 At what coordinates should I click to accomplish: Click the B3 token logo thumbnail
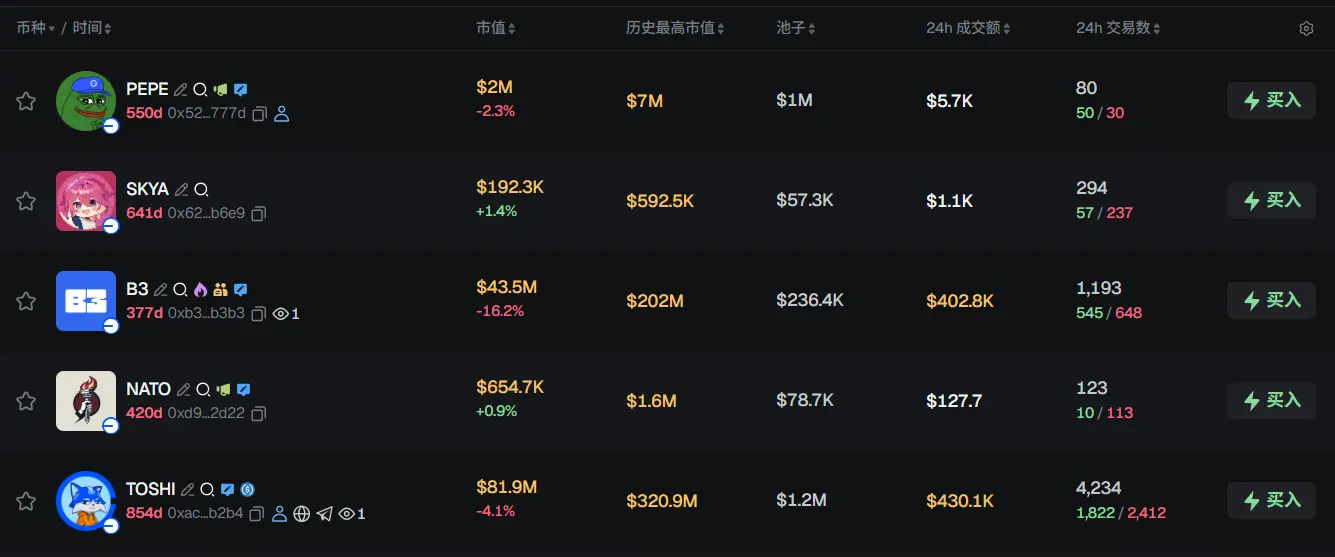[86, 300]
